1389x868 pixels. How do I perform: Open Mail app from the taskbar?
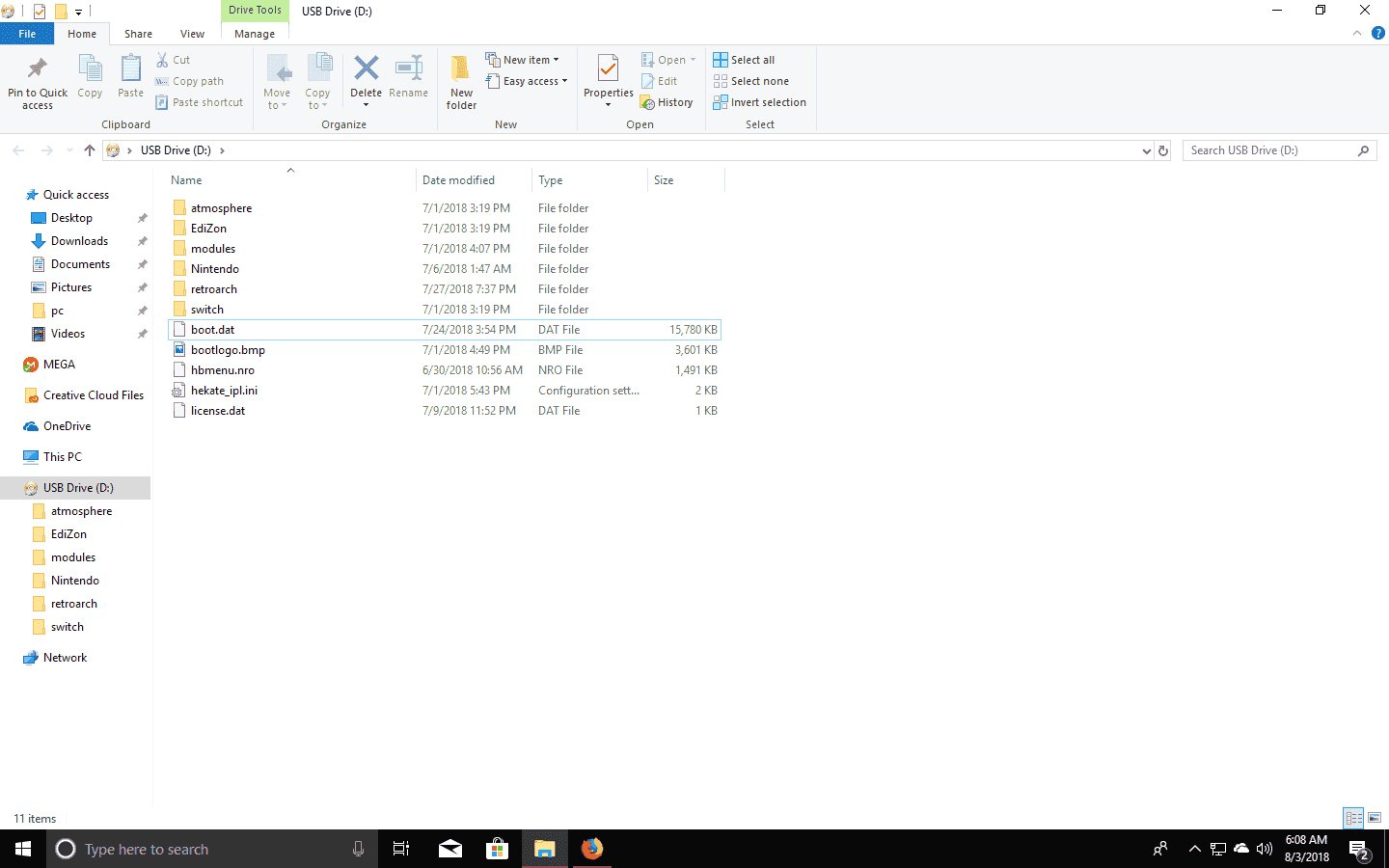click(x=449, y=849)
